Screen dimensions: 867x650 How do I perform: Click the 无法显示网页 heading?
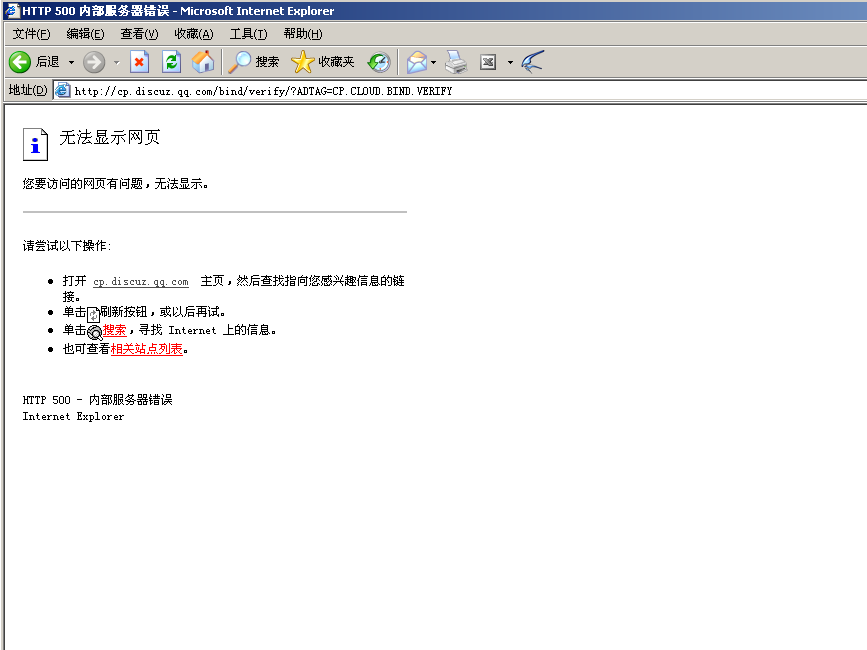pos(109,138)
